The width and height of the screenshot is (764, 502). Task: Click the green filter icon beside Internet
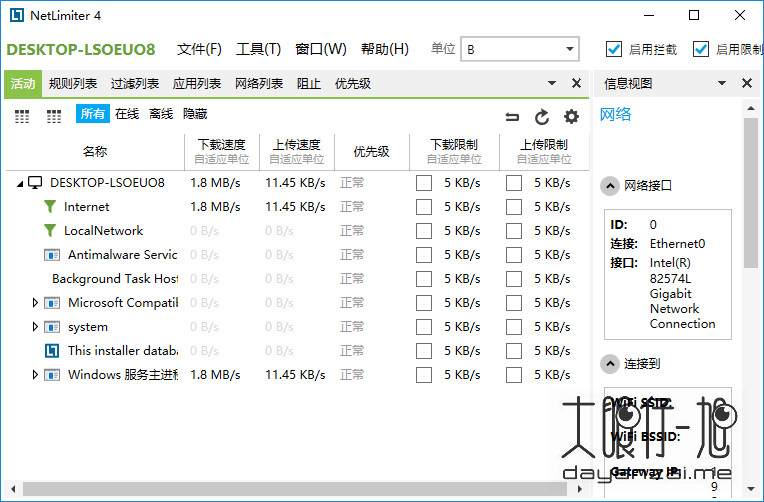pyautogui.click(x=50, y=207)
